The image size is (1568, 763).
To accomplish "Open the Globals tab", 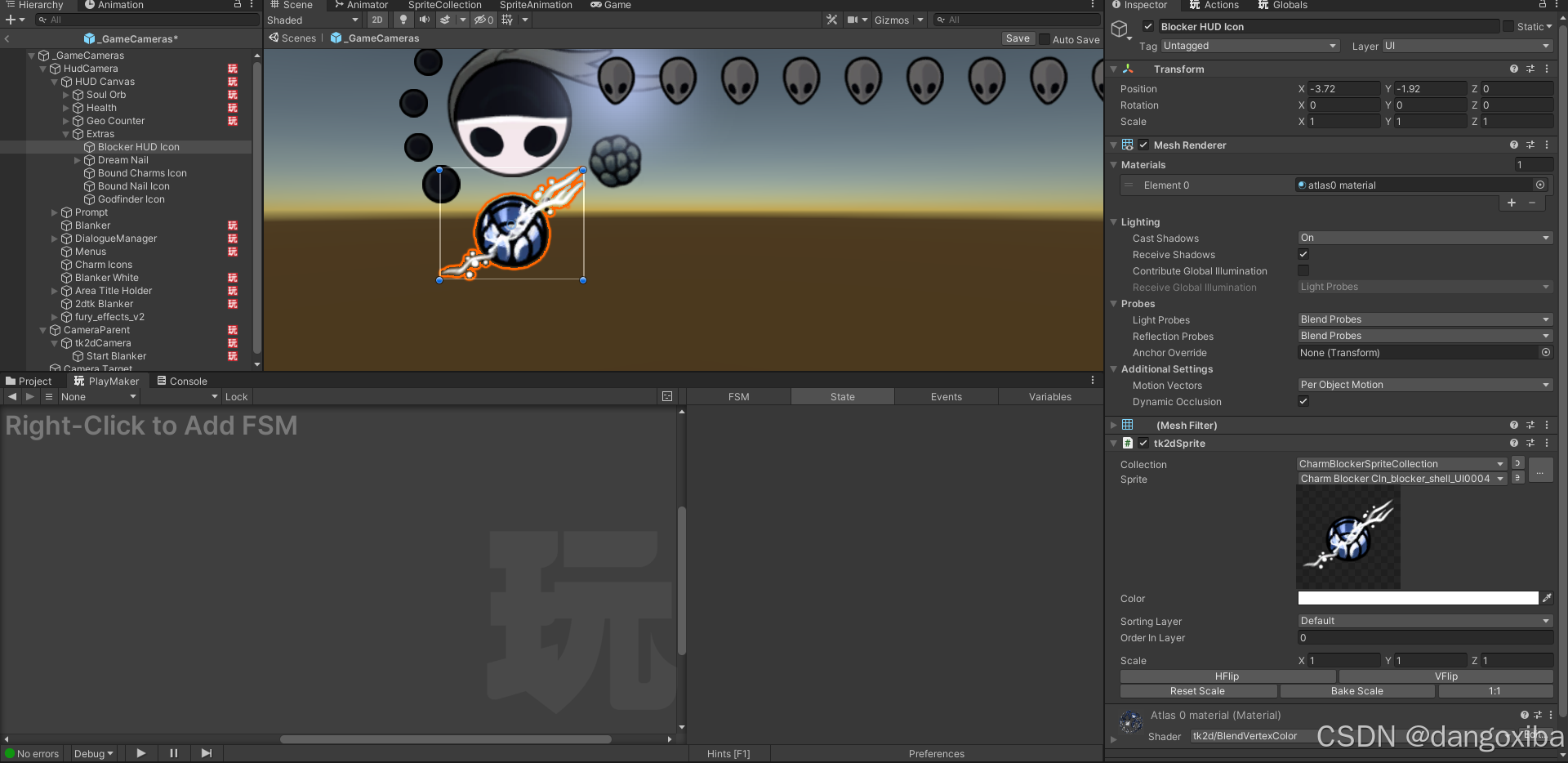I will pos(1282,5).
